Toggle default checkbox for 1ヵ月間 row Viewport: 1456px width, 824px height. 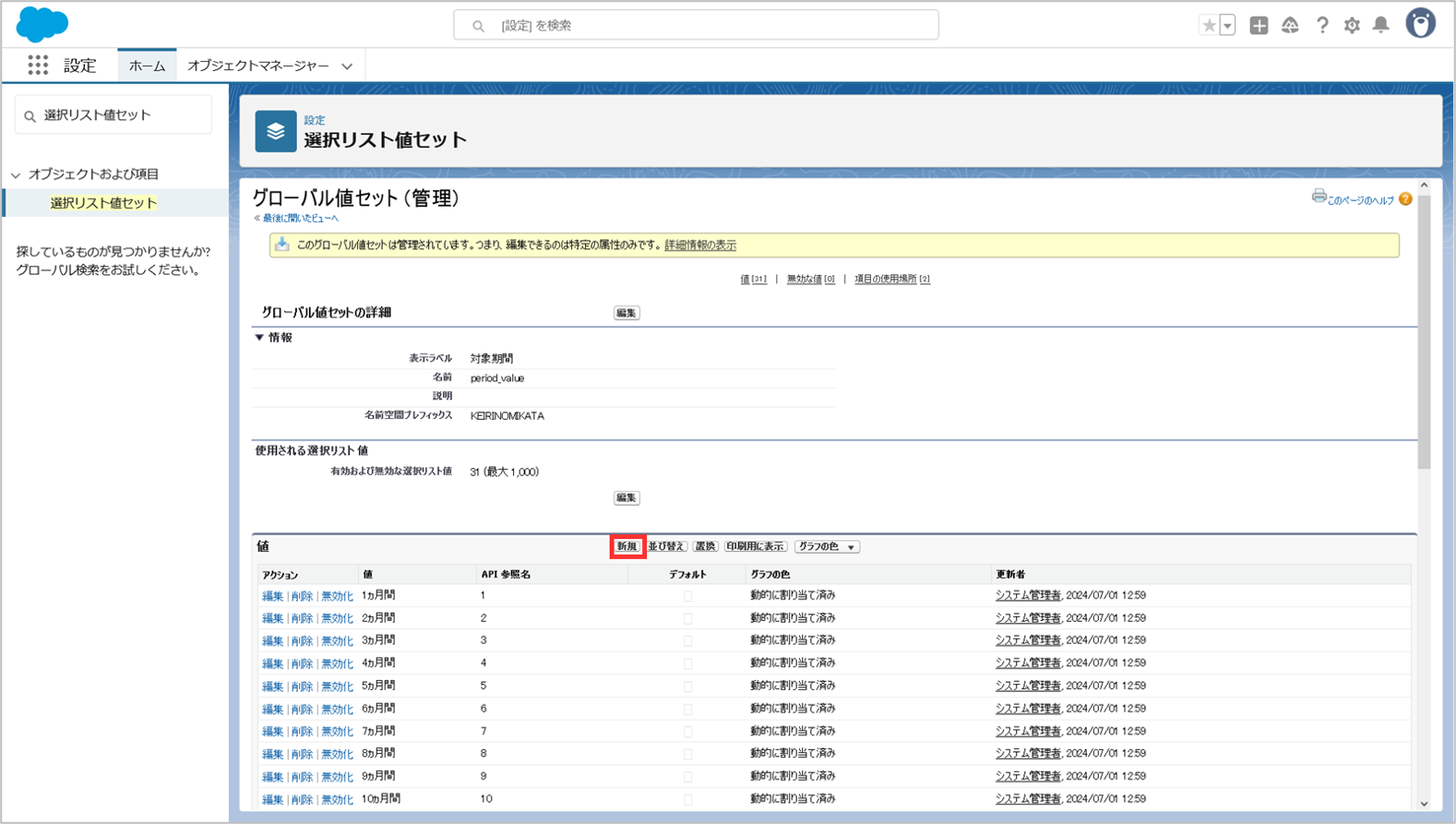click(x=687, y=596)
